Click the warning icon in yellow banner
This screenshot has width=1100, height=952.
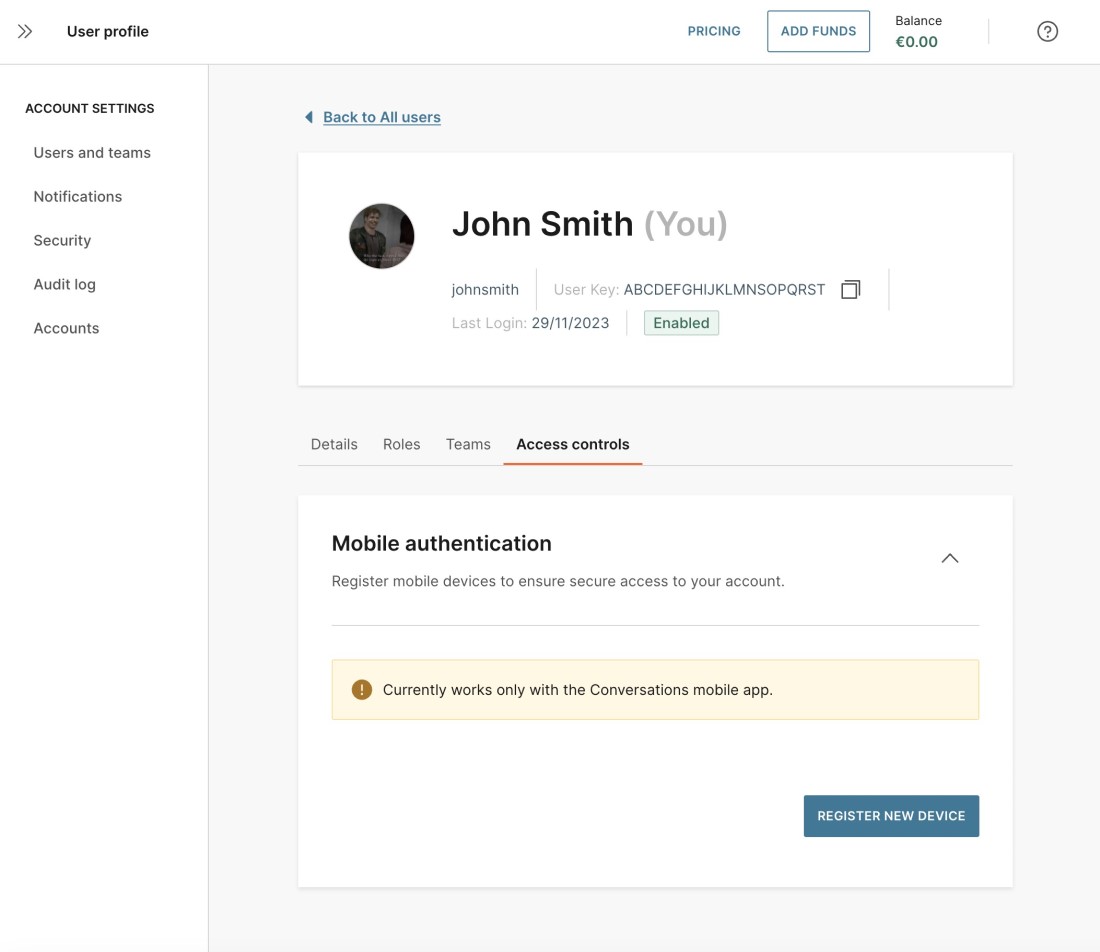(x=361, y=690)
